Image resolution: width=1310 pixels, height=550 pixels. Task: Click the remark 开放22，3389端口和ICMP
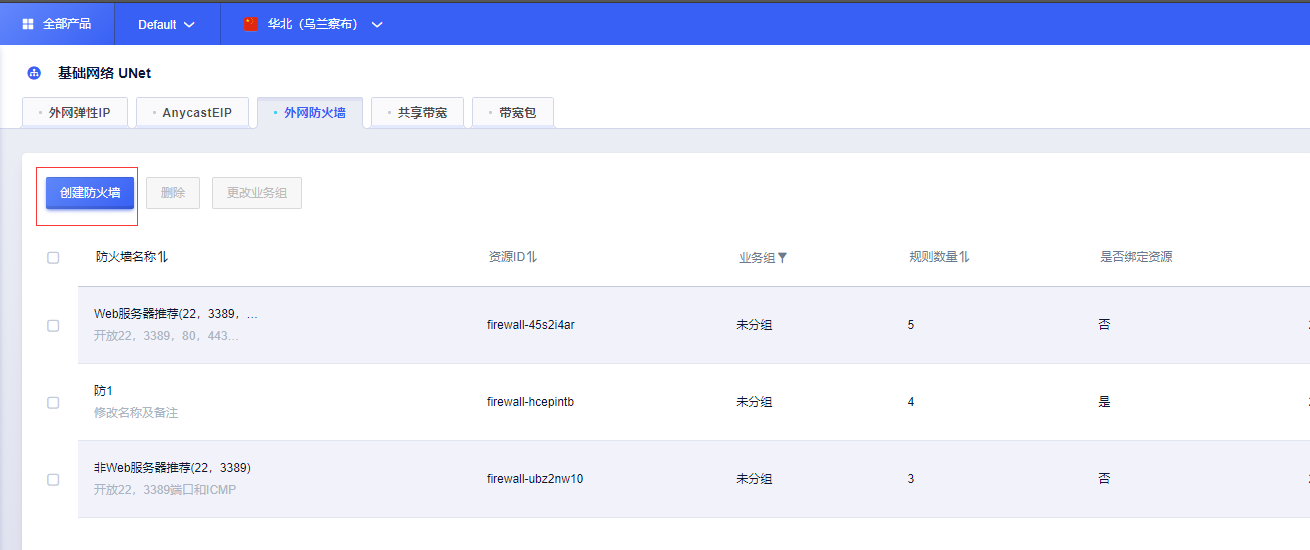165,489
